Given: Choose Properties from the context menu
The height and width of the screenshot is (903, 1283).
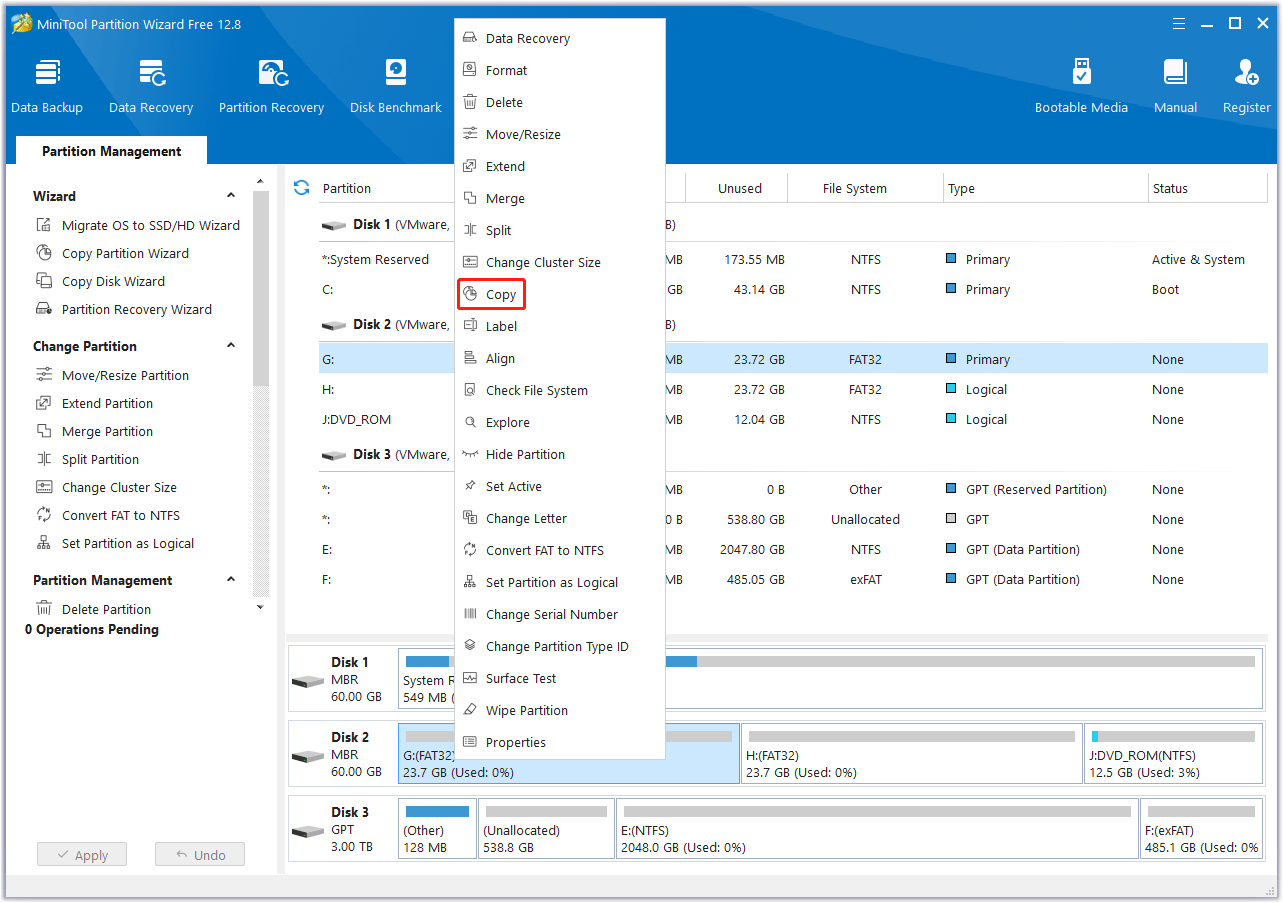Looking at the screenshot, I should [560, 742].
